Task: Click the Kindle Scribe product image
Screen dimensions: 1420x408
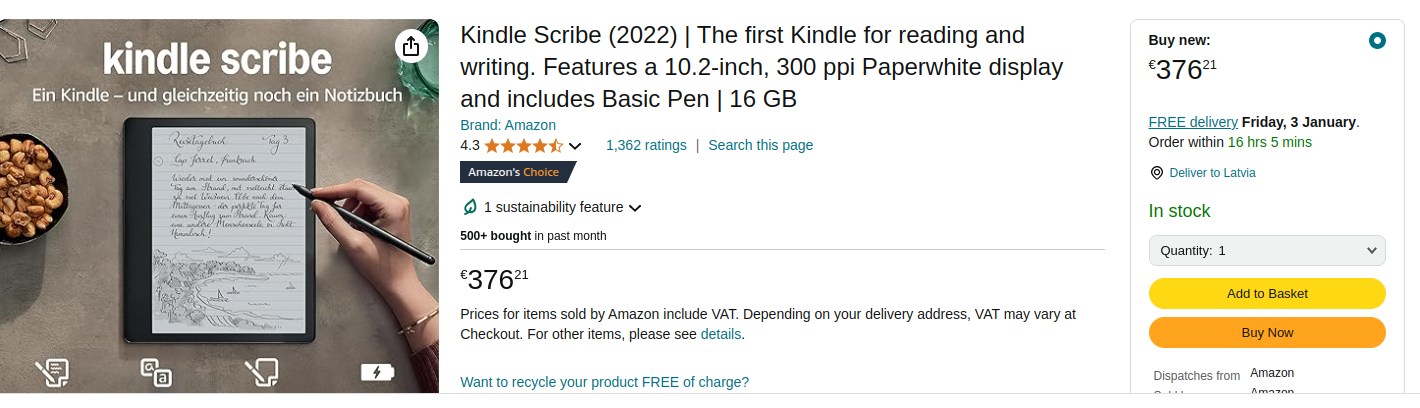Action: 220,220
